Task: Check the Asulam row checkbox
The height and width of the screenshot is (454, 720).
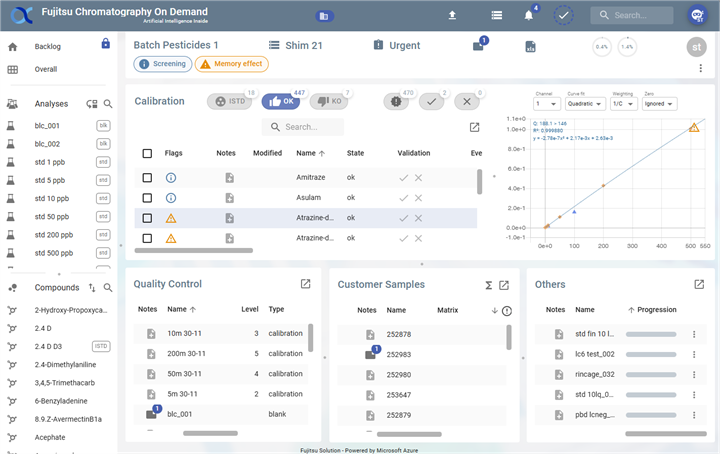Action: tap(147, 198)
